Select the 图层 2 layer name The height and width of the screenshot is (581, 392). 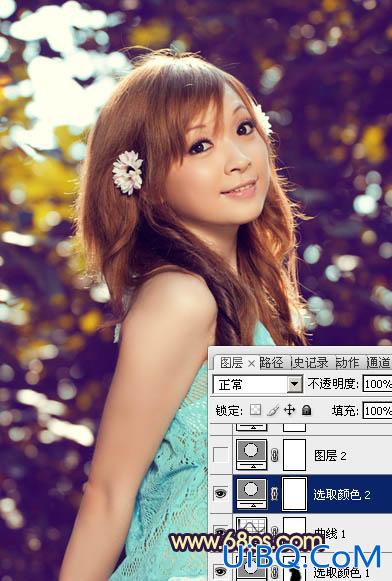point(330,455)
